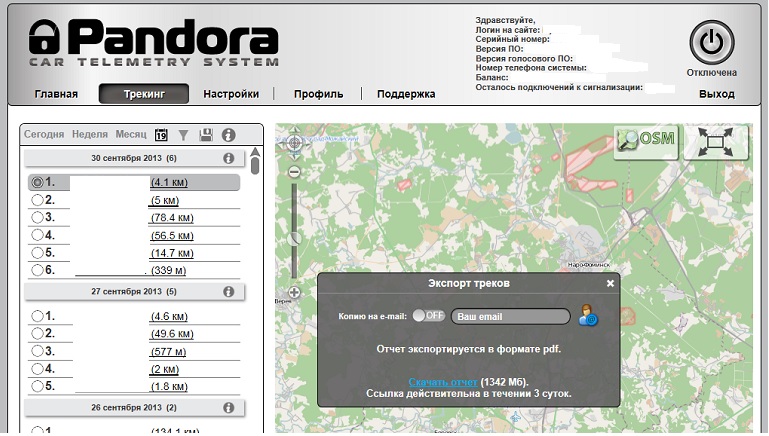Viewport: 769px width, 436px height.
Task: Zoom out with map minus button
Action: pyautogui.click(x=294, y=172)
